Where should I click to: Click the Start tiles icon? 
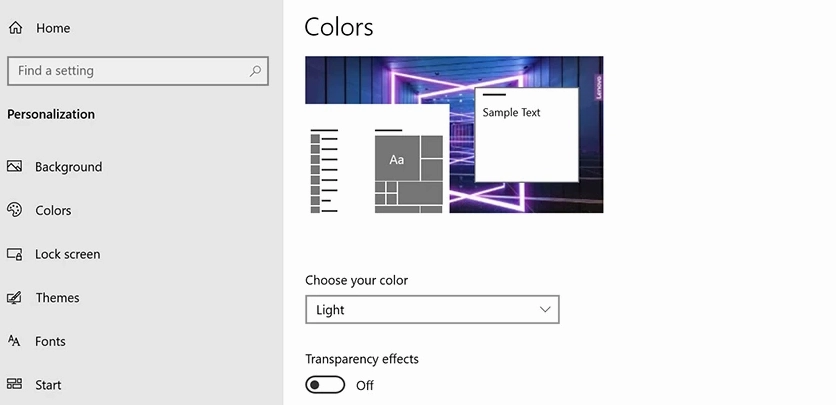(x=15, y=385)
